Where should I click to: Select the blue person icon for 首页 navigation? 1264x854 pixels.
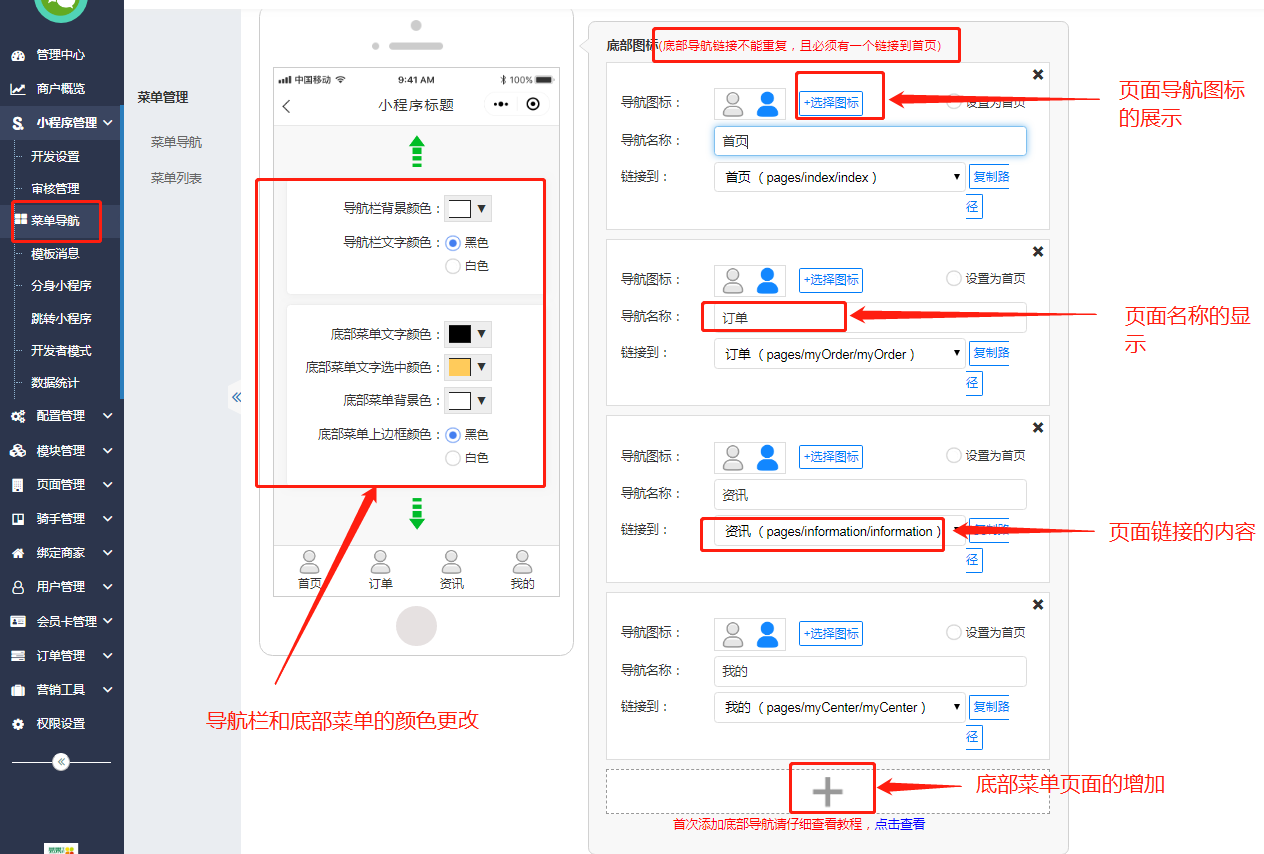(769, 103)
